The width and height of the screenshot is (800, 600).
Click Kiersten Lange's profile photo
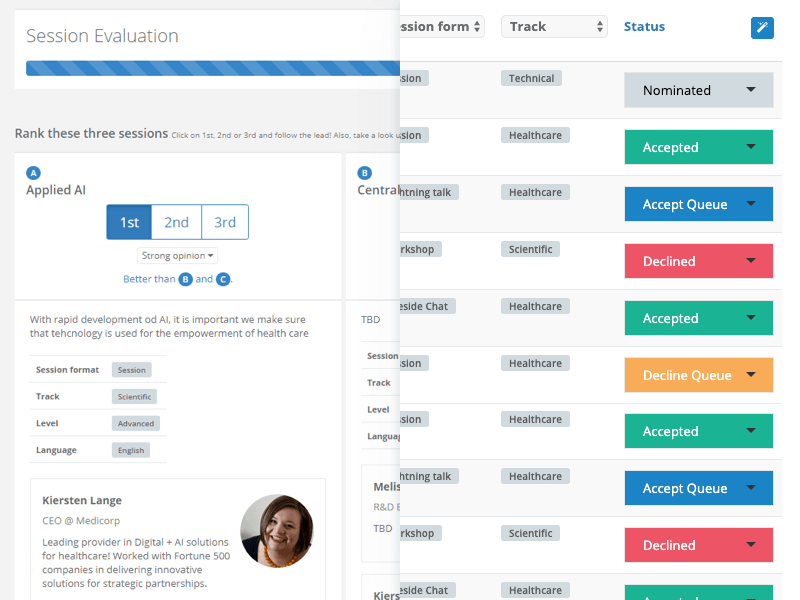(277, 531)
